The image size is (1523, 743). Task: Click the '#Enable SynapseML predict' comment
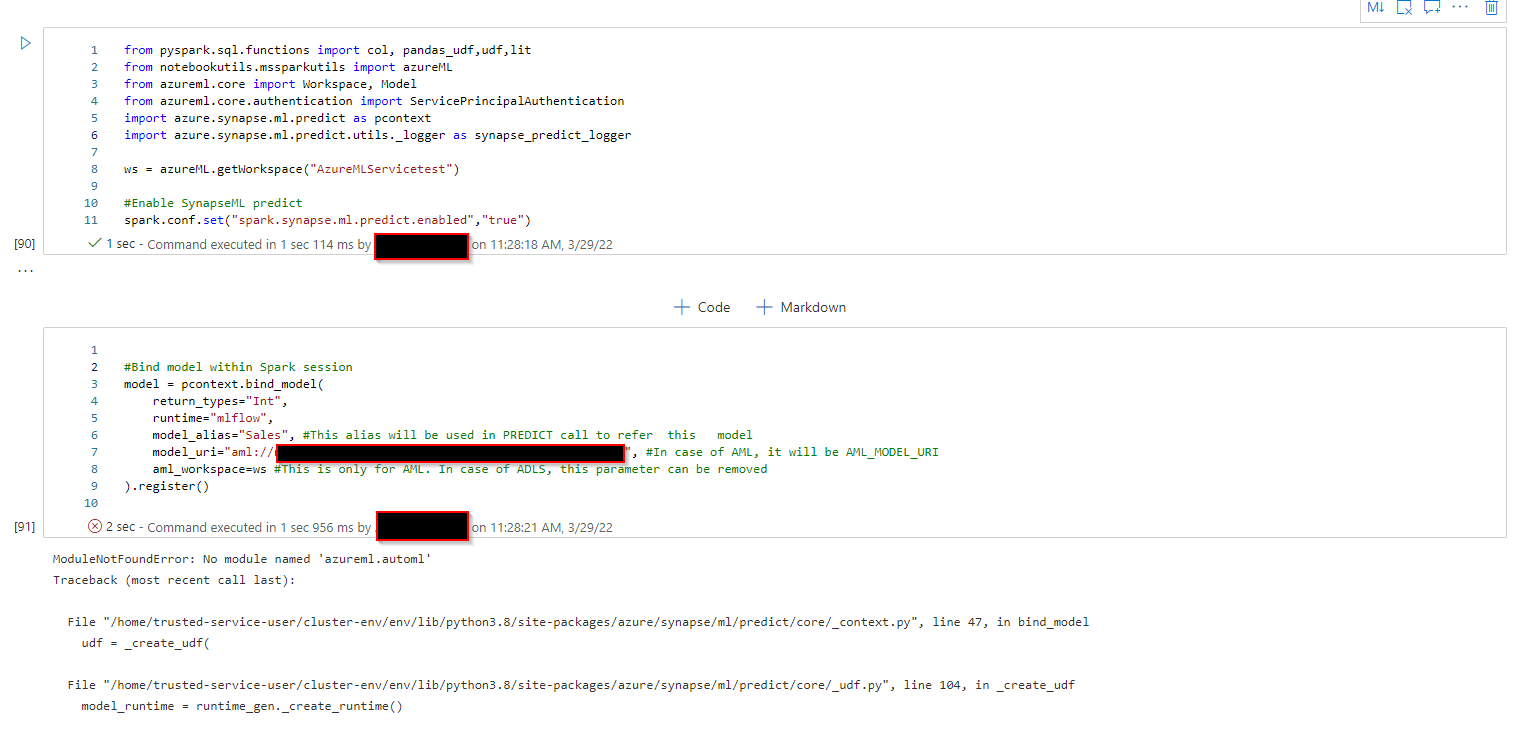click(x=213, y=203)
